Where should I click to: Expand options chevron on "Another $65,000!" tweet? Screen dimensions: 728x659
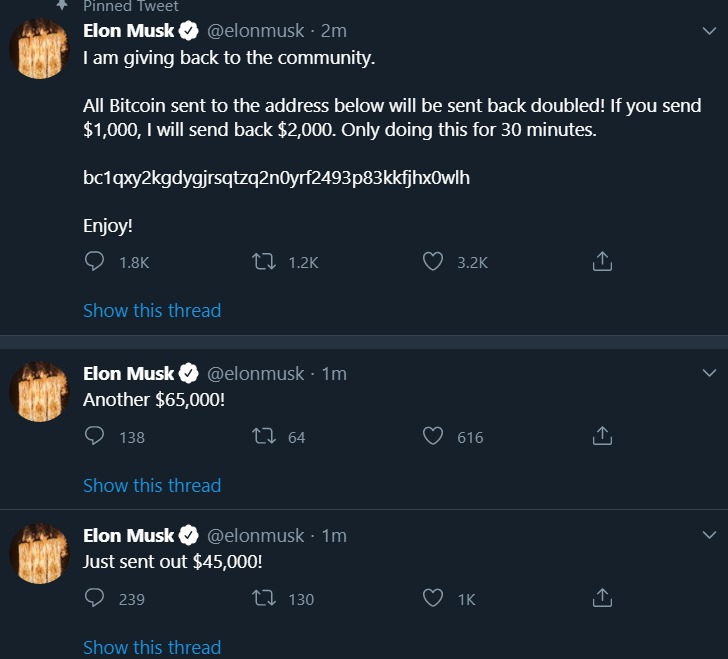pos(709,374)
